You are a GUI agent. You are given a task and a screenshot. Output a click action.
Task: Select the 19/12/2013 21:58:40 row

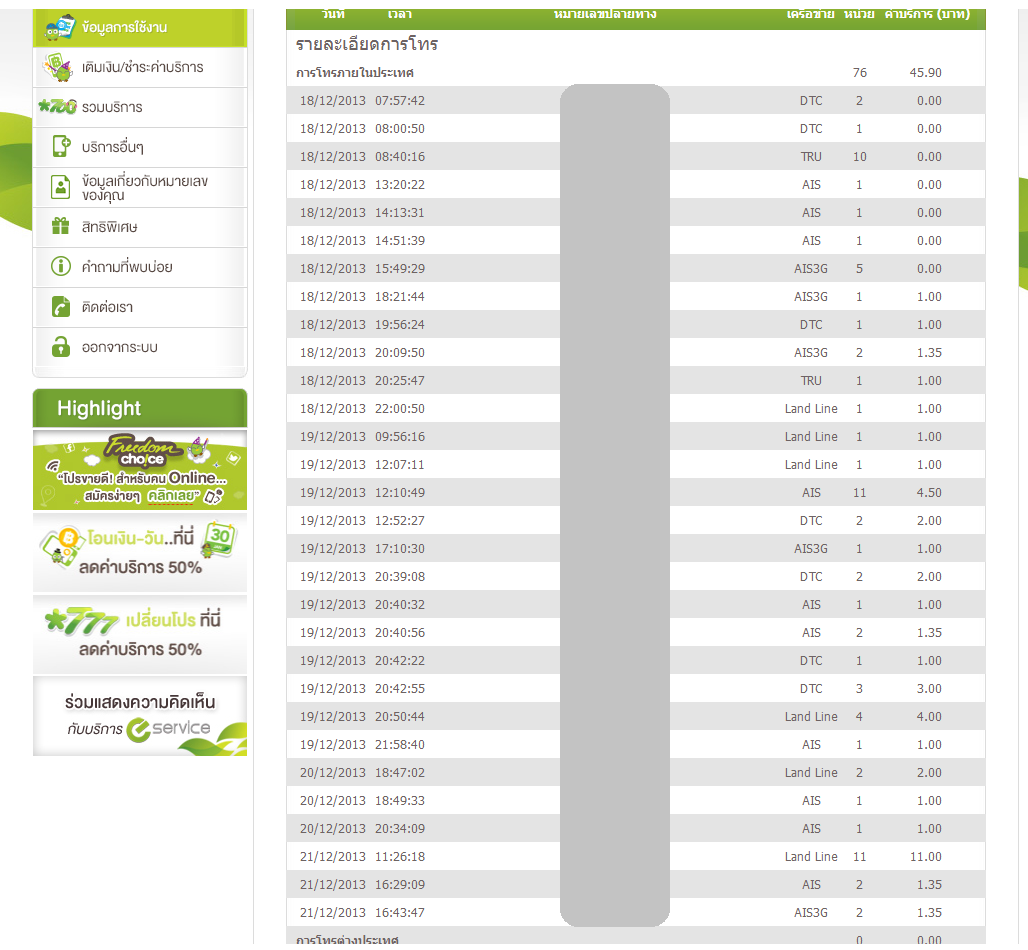(635, 745)
